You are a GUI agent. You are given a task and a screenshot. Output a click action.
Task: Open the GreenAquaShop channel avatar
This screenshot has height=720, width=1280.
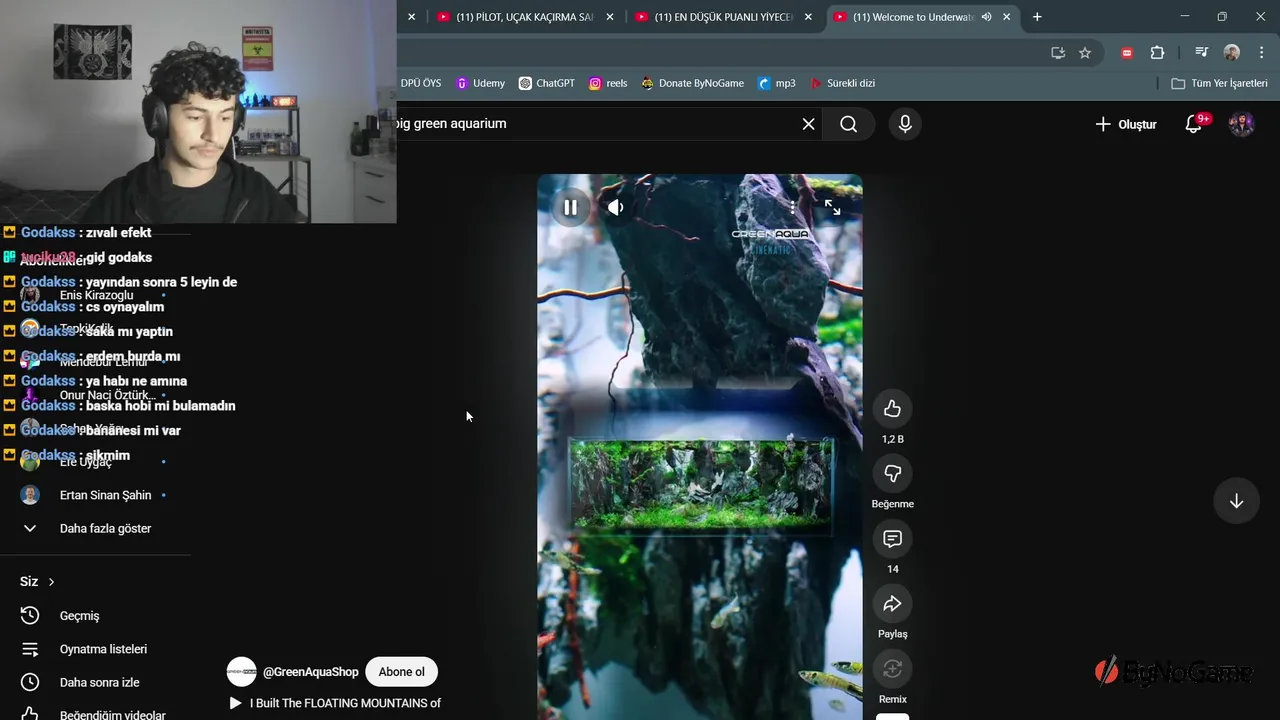(x=241, y=672)
